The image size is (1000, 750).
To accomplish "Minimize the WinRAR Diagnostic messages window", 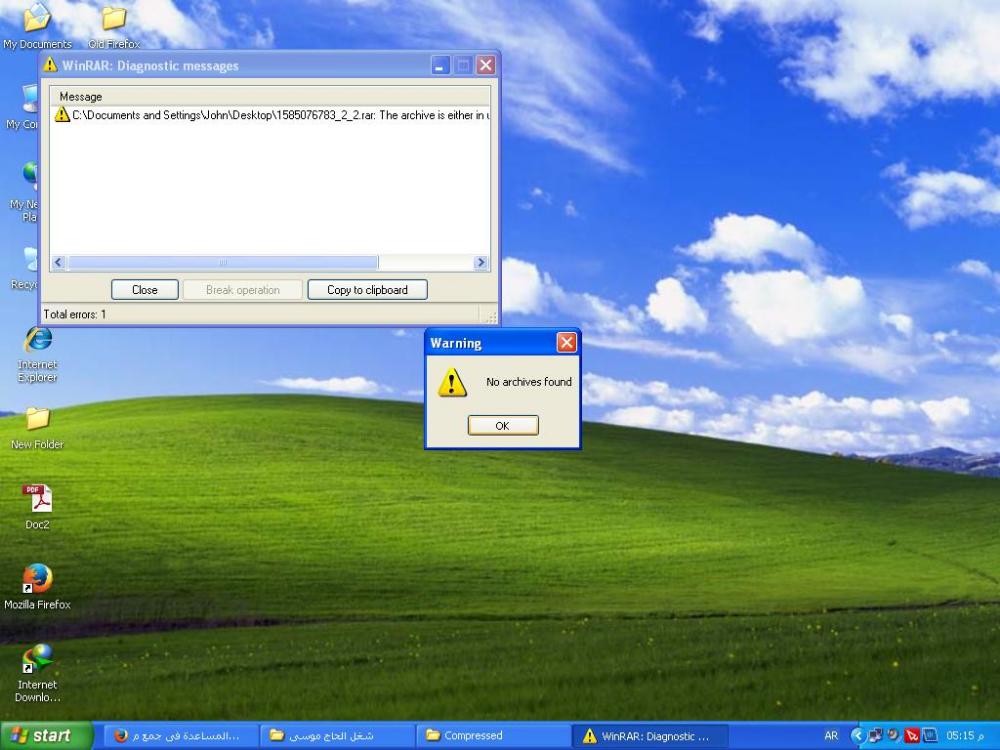I will coord(440,65).
